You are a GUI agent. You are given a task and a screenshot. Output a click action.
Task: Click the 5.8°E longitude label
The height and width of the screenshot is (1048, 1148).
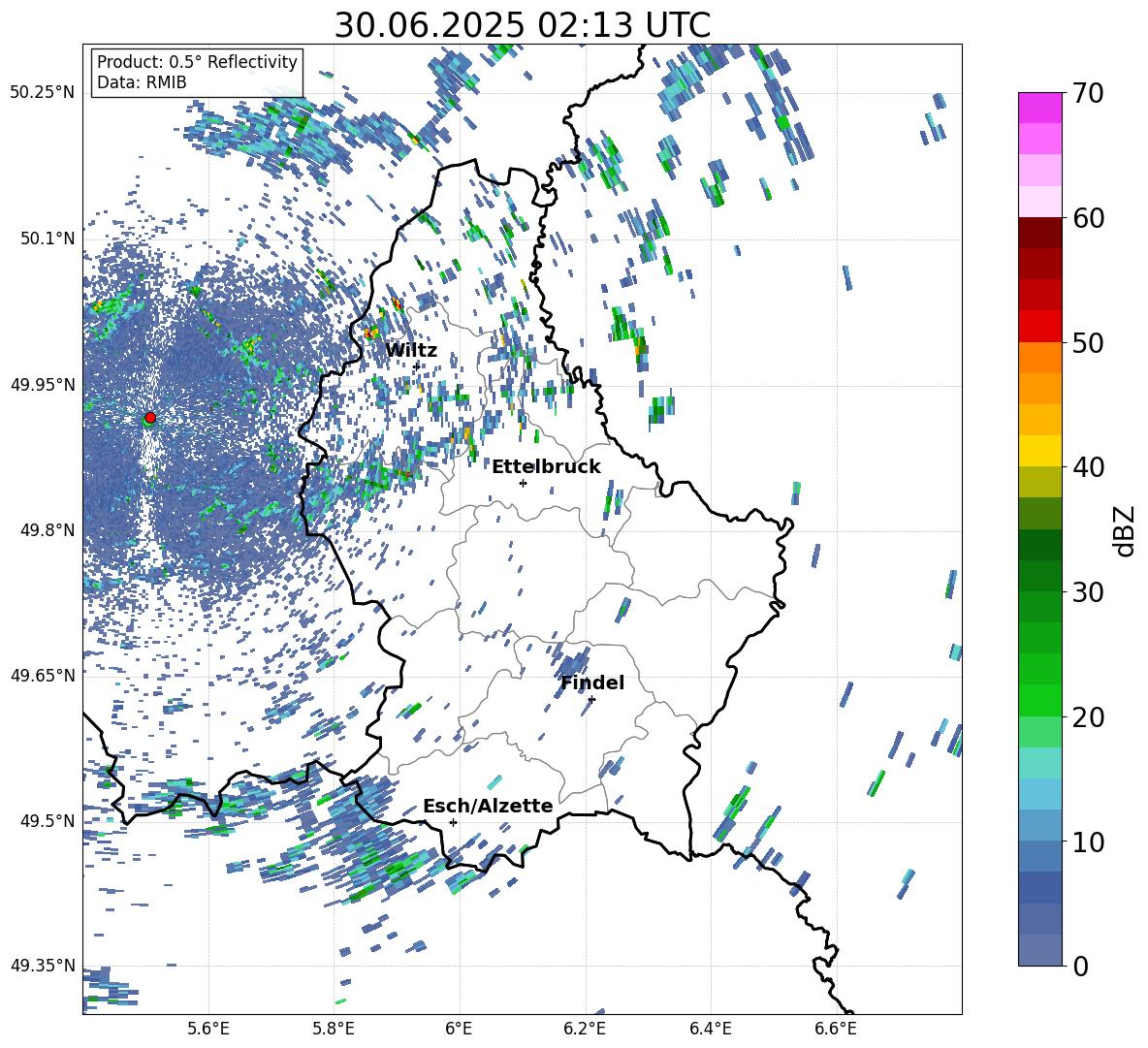click(335, 1029)
